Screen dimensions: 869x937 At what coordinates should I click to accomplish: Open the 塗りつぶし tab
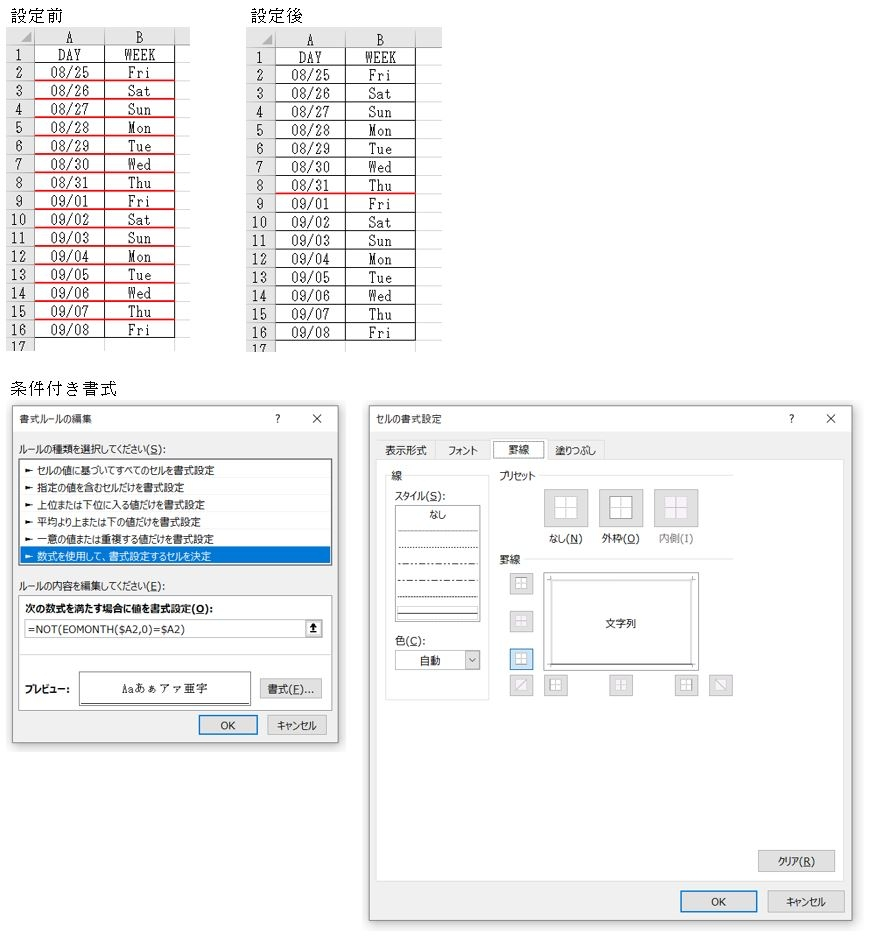coord(576,450)
